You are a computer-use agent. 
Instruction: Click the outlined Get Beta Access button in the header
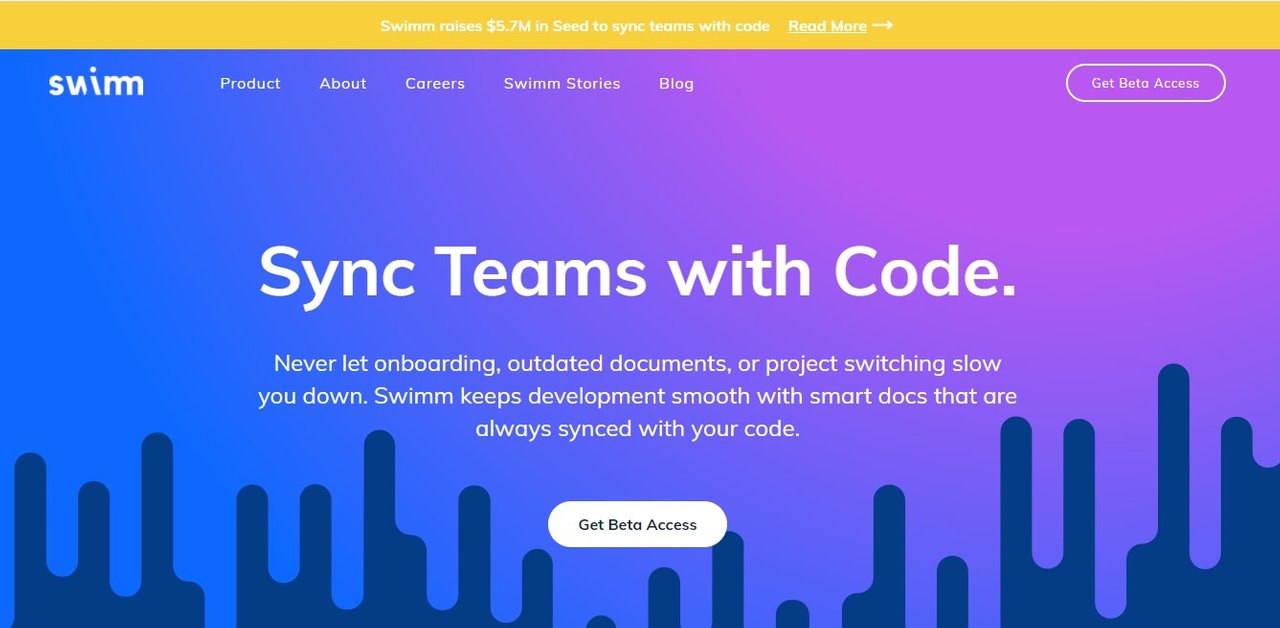point(1146,83)
